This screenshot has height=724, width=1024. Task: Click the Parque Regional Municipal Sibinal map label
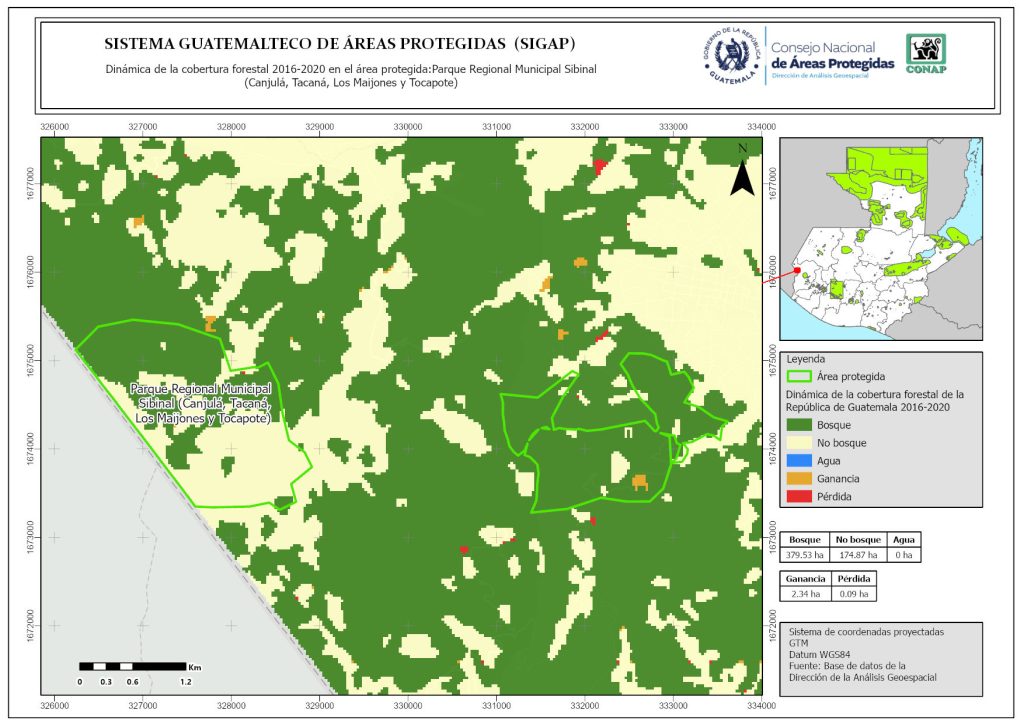[x=203, y=403]
